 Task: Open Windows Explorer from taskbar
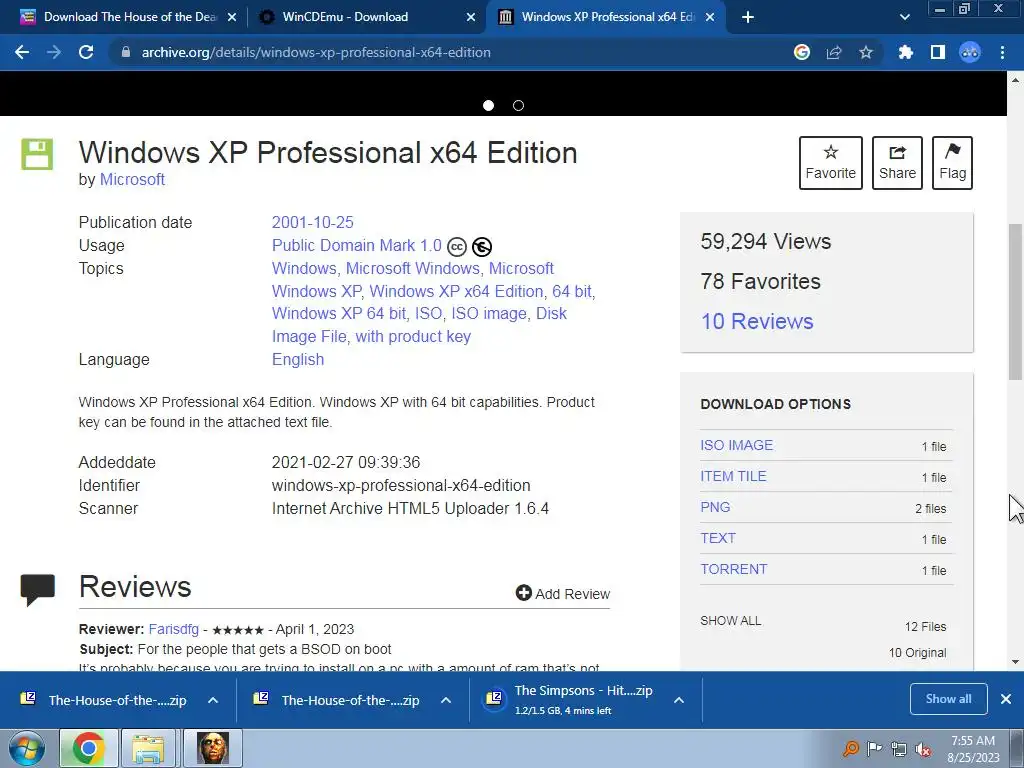[148, 748]
